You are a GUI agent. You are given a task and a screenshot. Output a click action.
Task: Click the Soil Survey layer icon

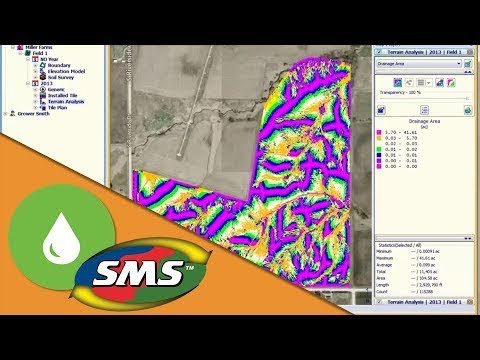tap(42, 77)
